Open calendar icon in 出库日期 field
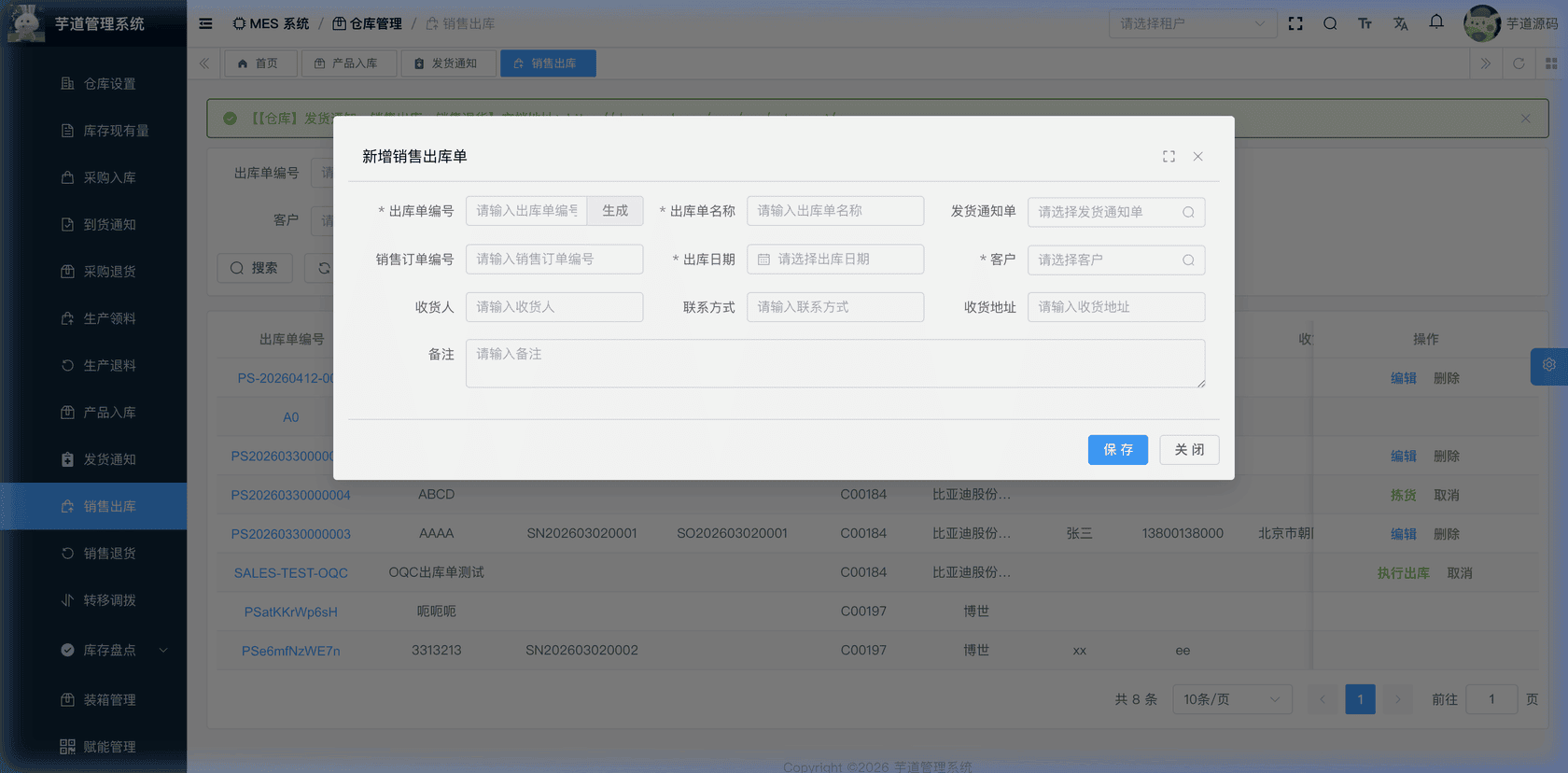 [763, 260]
